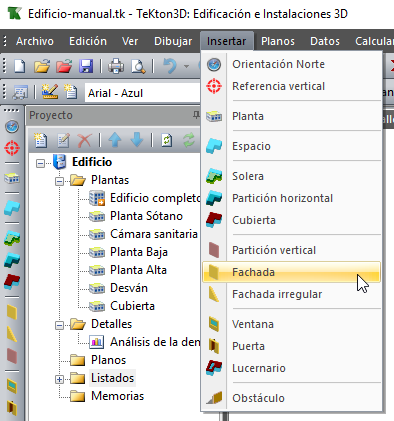This screenshot has height=421, width=394.
Task: Open the Datos menu
Action: (x=325, y=41)
